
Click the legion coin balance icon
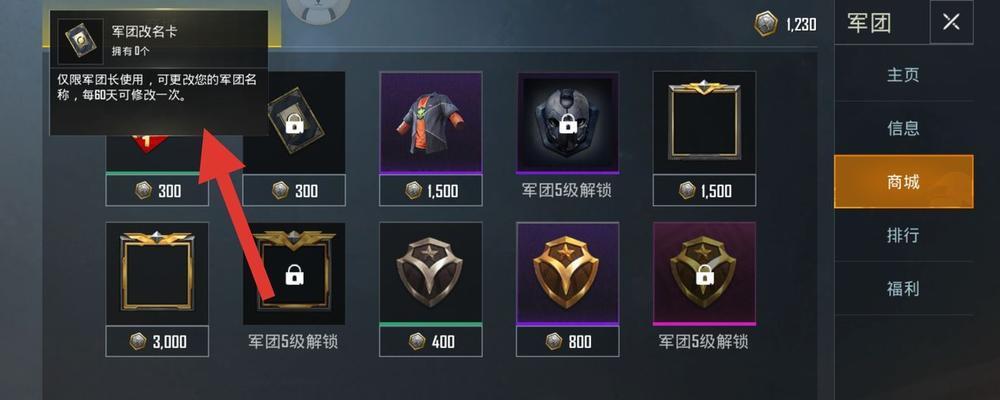click(766, 24)
